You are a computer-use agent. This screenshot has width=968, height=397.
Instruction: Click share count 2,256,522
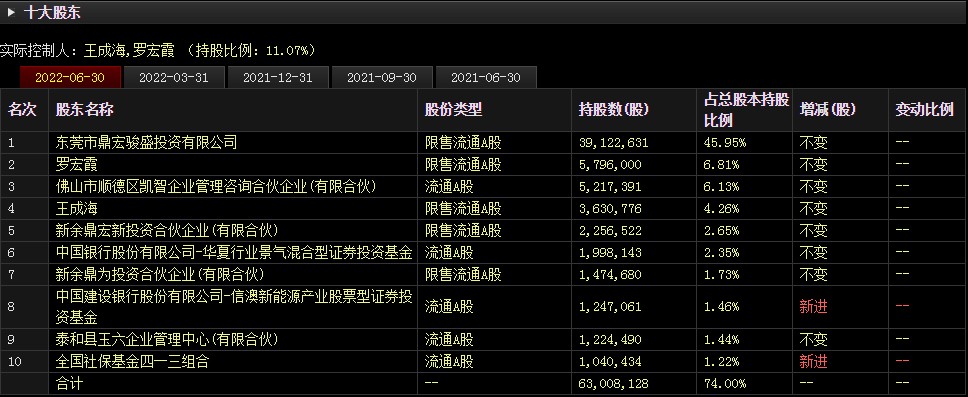(610, 230)
